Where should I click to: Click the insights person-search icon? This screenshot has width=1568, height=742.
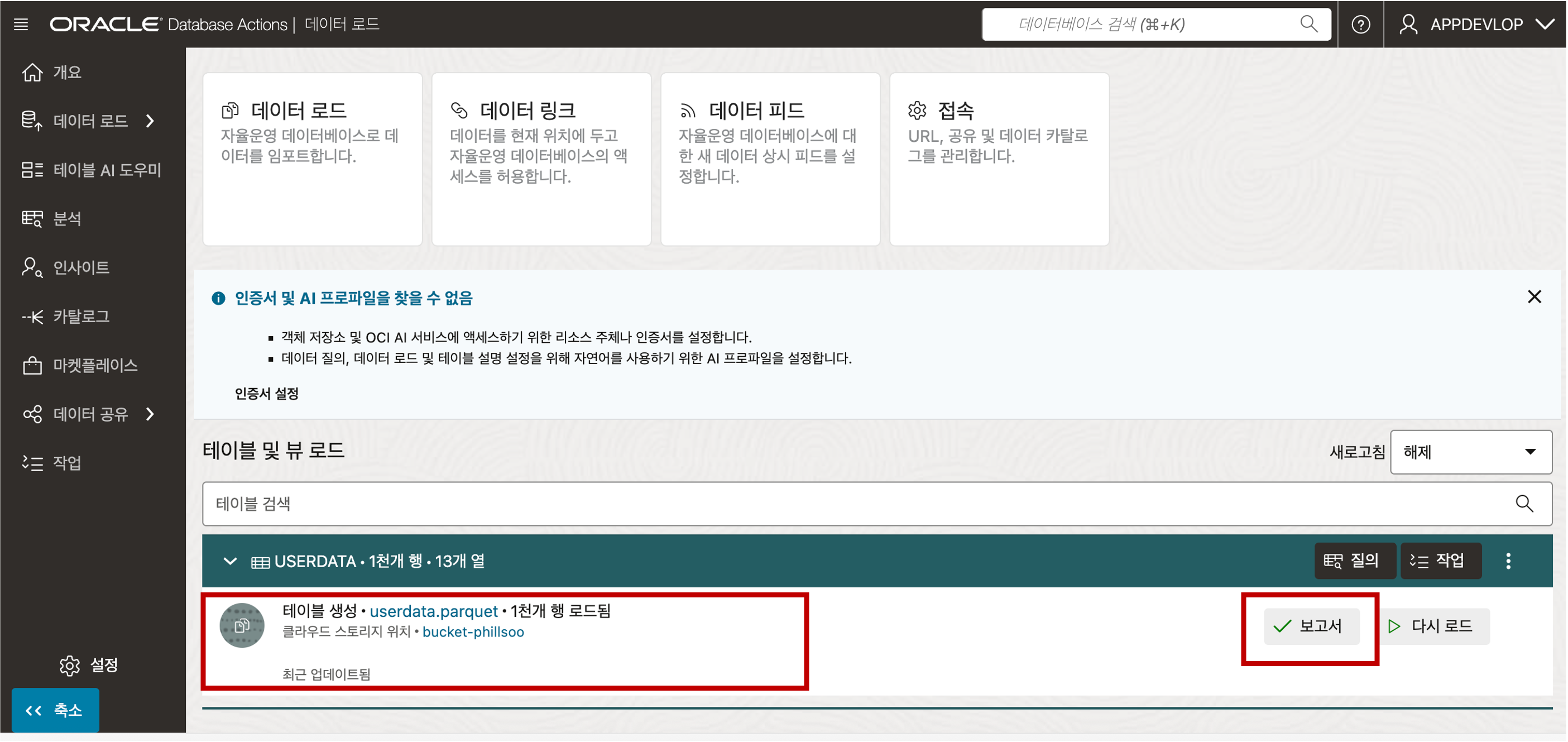point(32,267)
